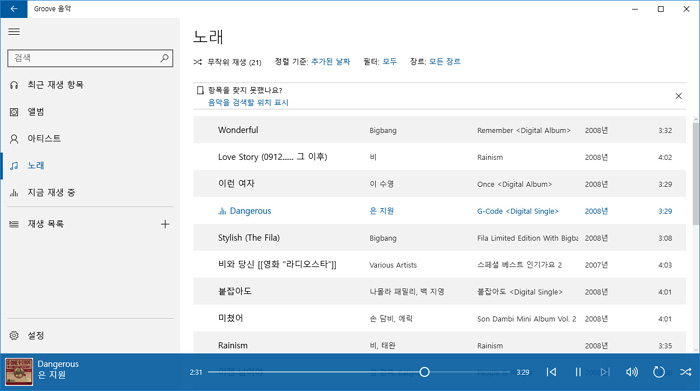Image resolution: width=700 pixels, height=391 pixels.
Task: Open 지금 재생 중 view
Action: [90, 192]
